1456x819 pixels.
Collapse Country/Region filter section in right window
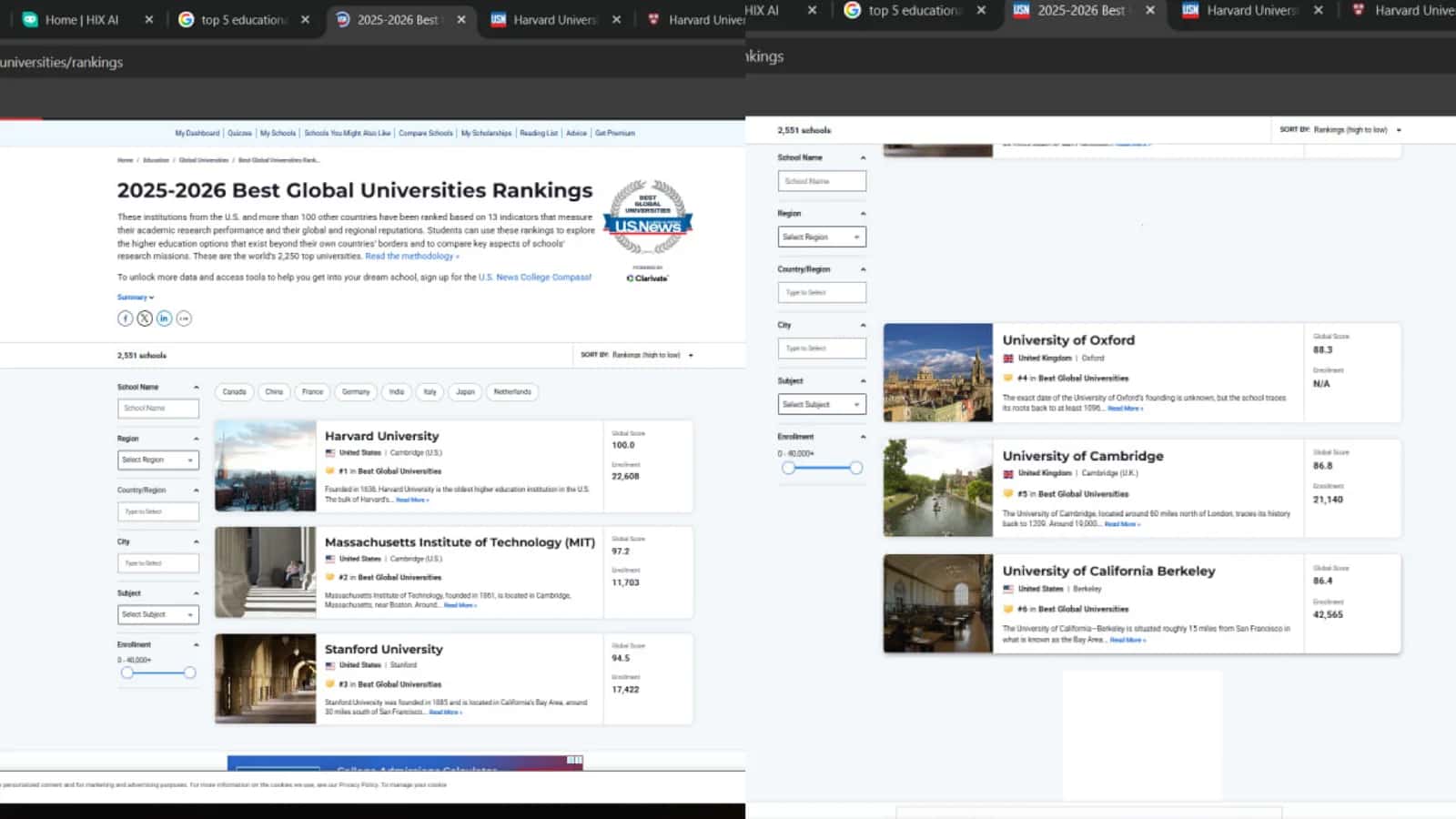[x=863, y=269]
